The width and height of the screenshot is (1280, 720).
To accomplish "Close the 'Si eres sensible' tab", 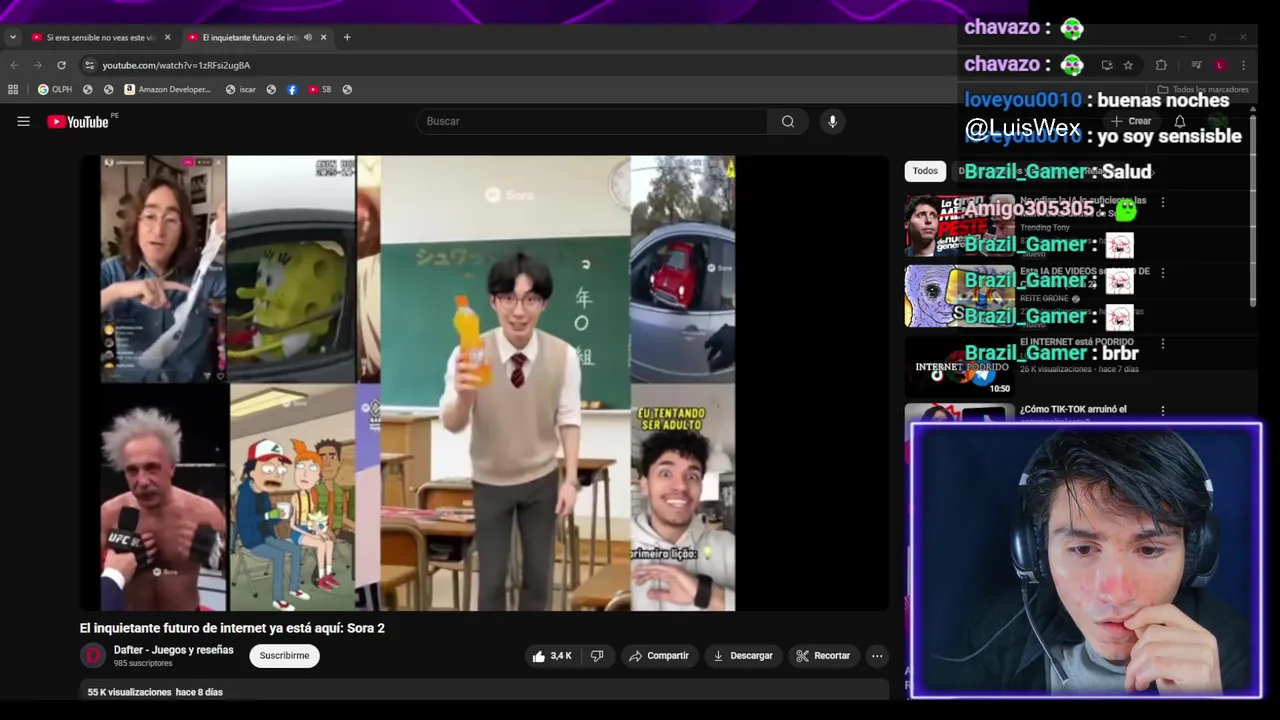I will pos(168,37).
